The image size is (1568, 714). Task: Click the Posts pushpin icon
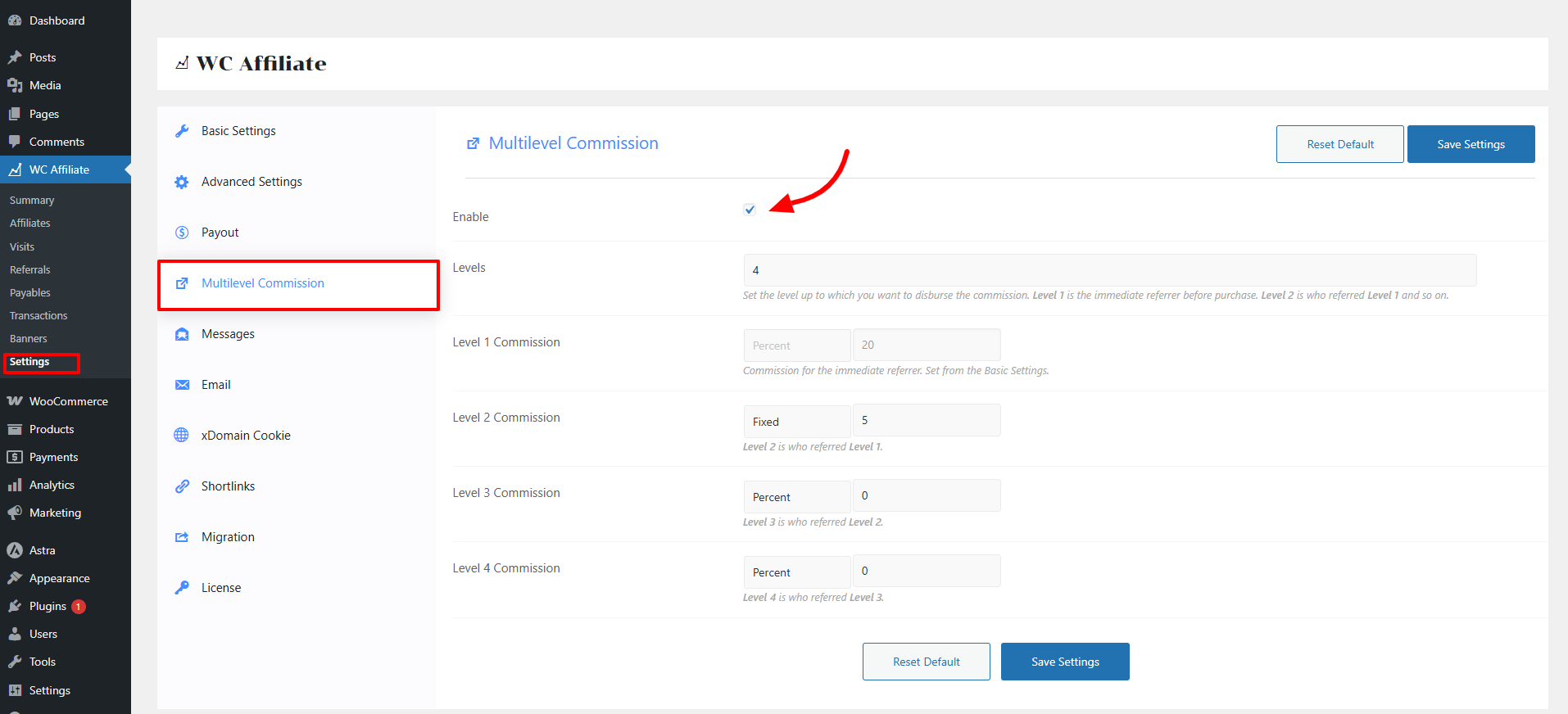[x=15, y=57]
